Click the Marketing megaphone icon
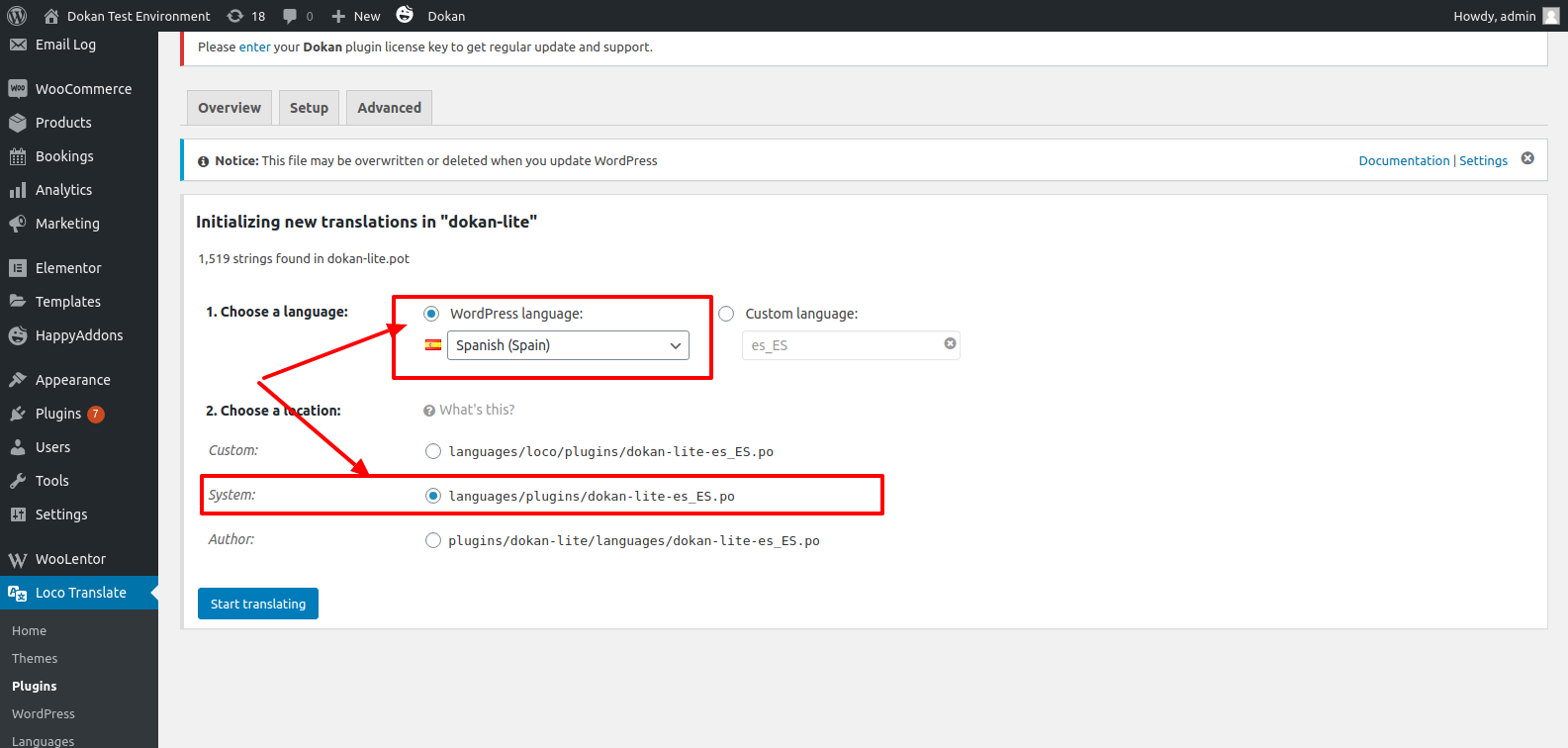Screen dimensions: 1568x748 click(x=18, y=224)
